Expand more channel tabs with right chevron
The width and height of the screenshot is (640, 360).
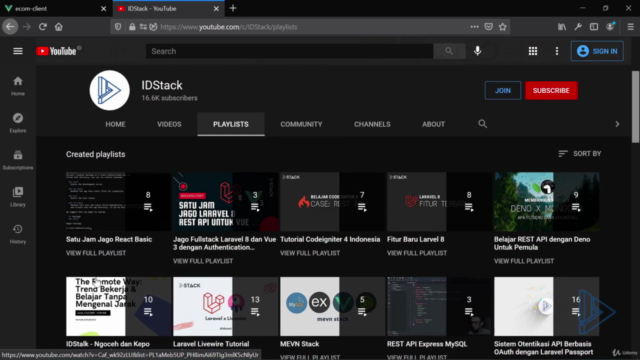(617, 124)
